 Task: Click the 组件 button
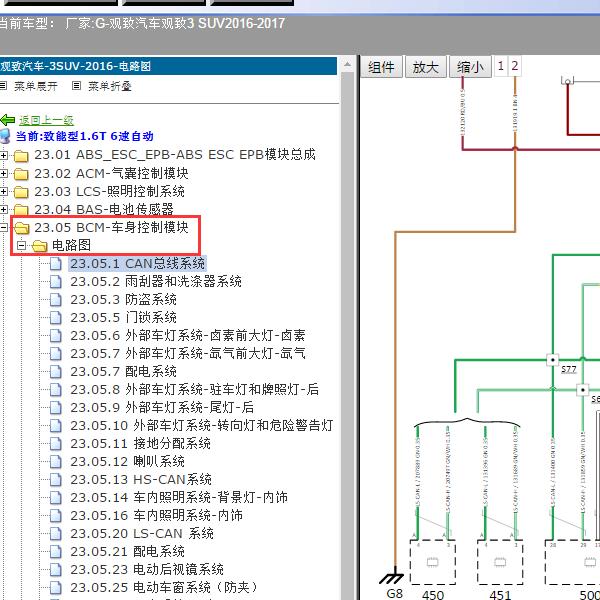tap(381, 67)
